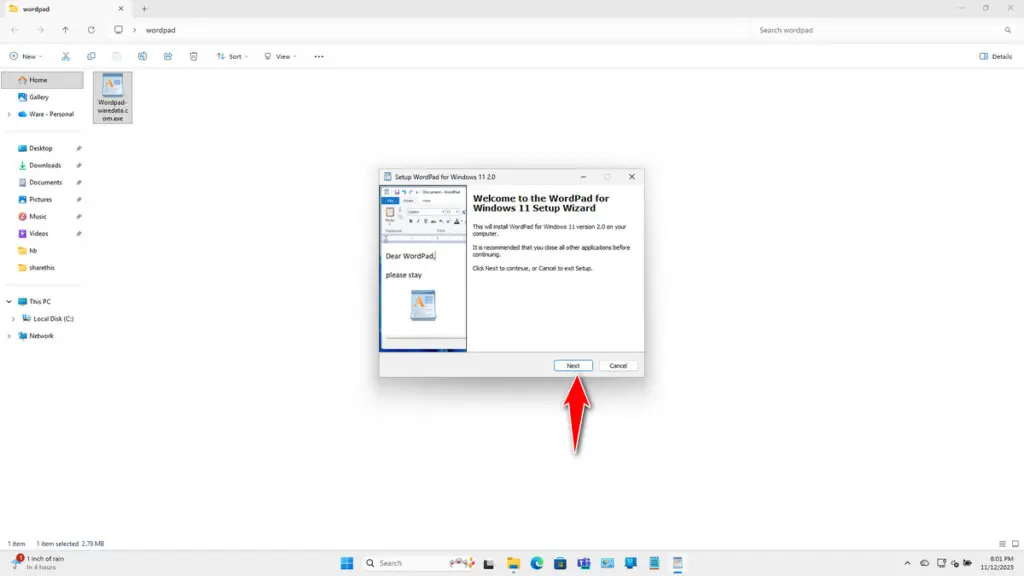Open the Start menu
Viewport: 1024px width, 576px height.
click(x=346, y=563)
